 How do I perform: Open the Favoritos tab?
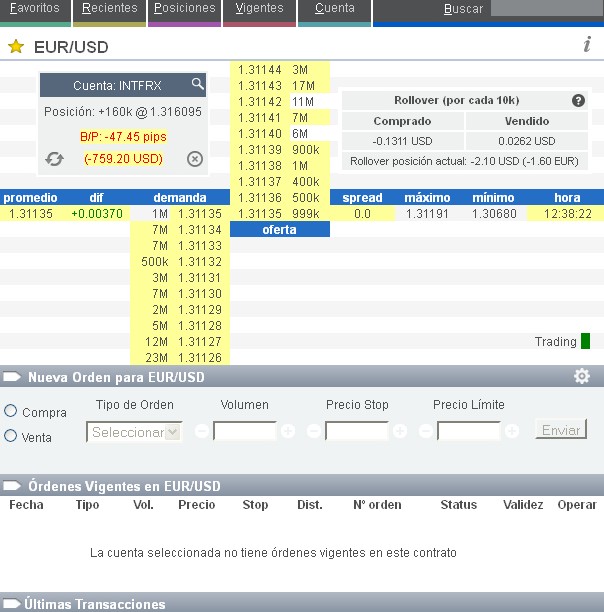pos(35,12)
